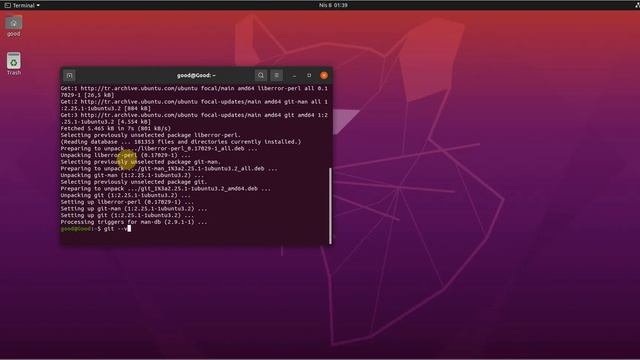Click the new tab icon in terminal titlebar
This screenshot has width=640, height=360.
coord(69,76)
